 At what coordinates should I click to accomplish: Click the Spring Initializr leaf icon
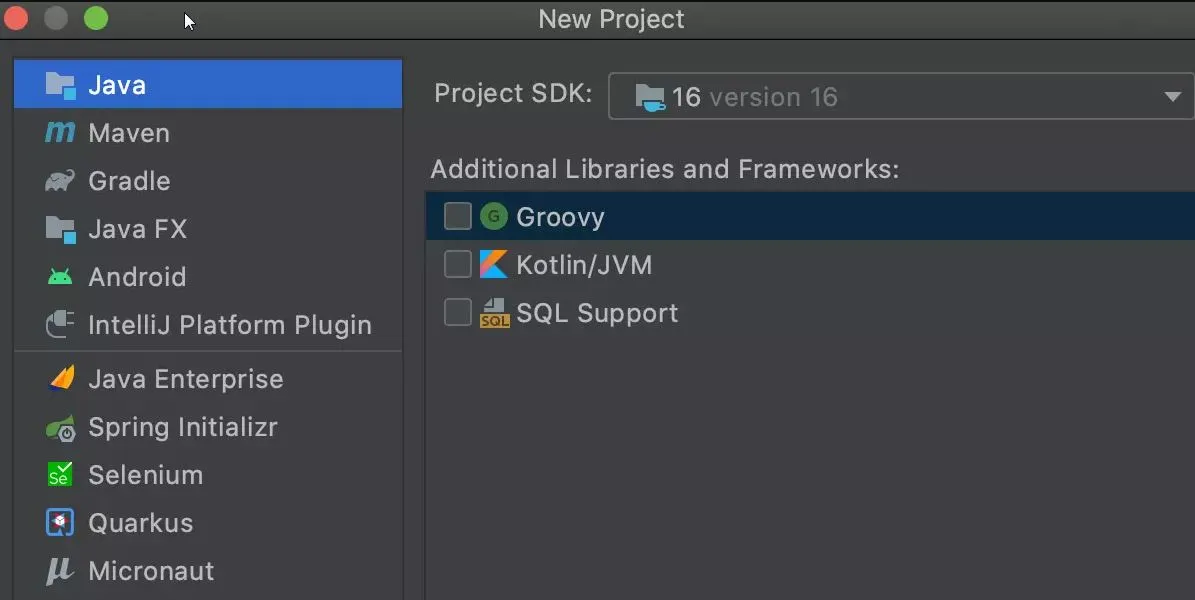[x=59, y=427]
